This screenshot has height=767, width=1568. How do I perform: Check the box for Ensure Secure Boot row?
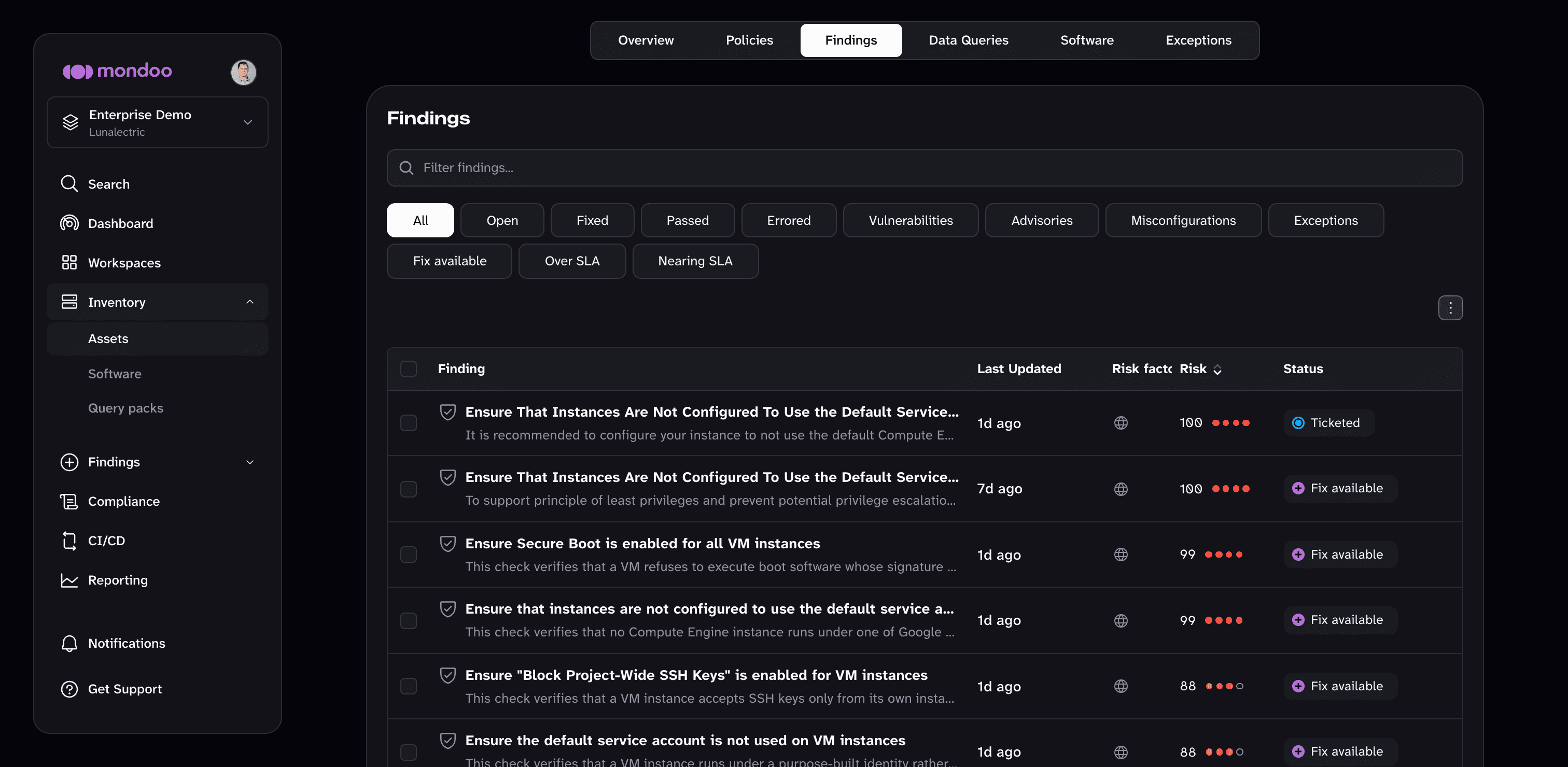pos(409,555)
